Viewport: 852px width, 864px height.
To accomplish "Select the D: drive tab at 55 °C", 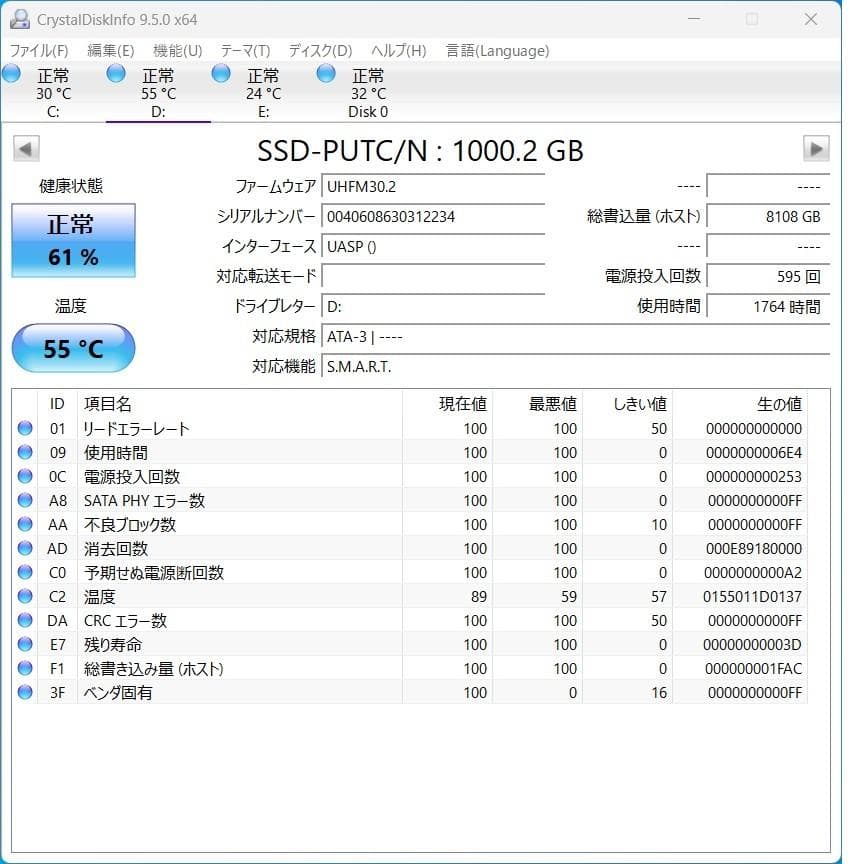I will coord(158,93).
